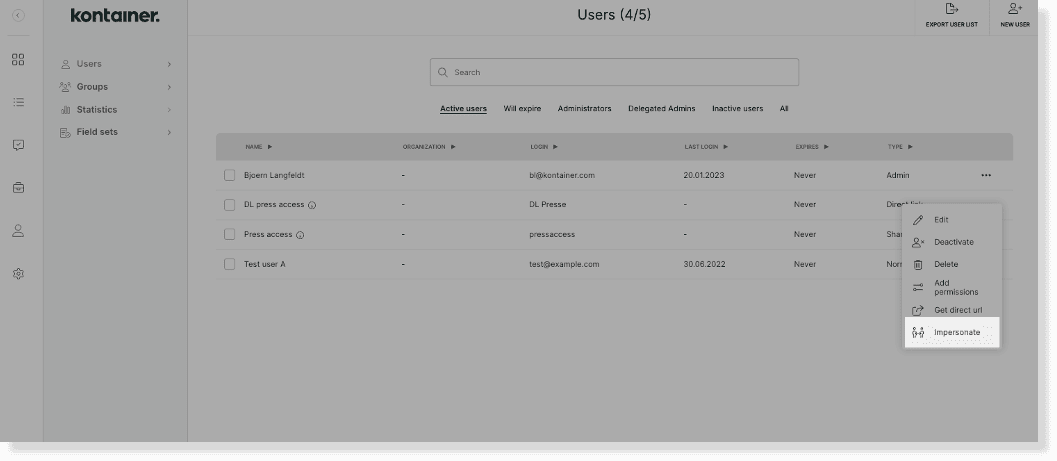This screenshot has width=1057, height=461.
Task: Expand the Groups sidebar section chevron
Action: tap(169, 87)
